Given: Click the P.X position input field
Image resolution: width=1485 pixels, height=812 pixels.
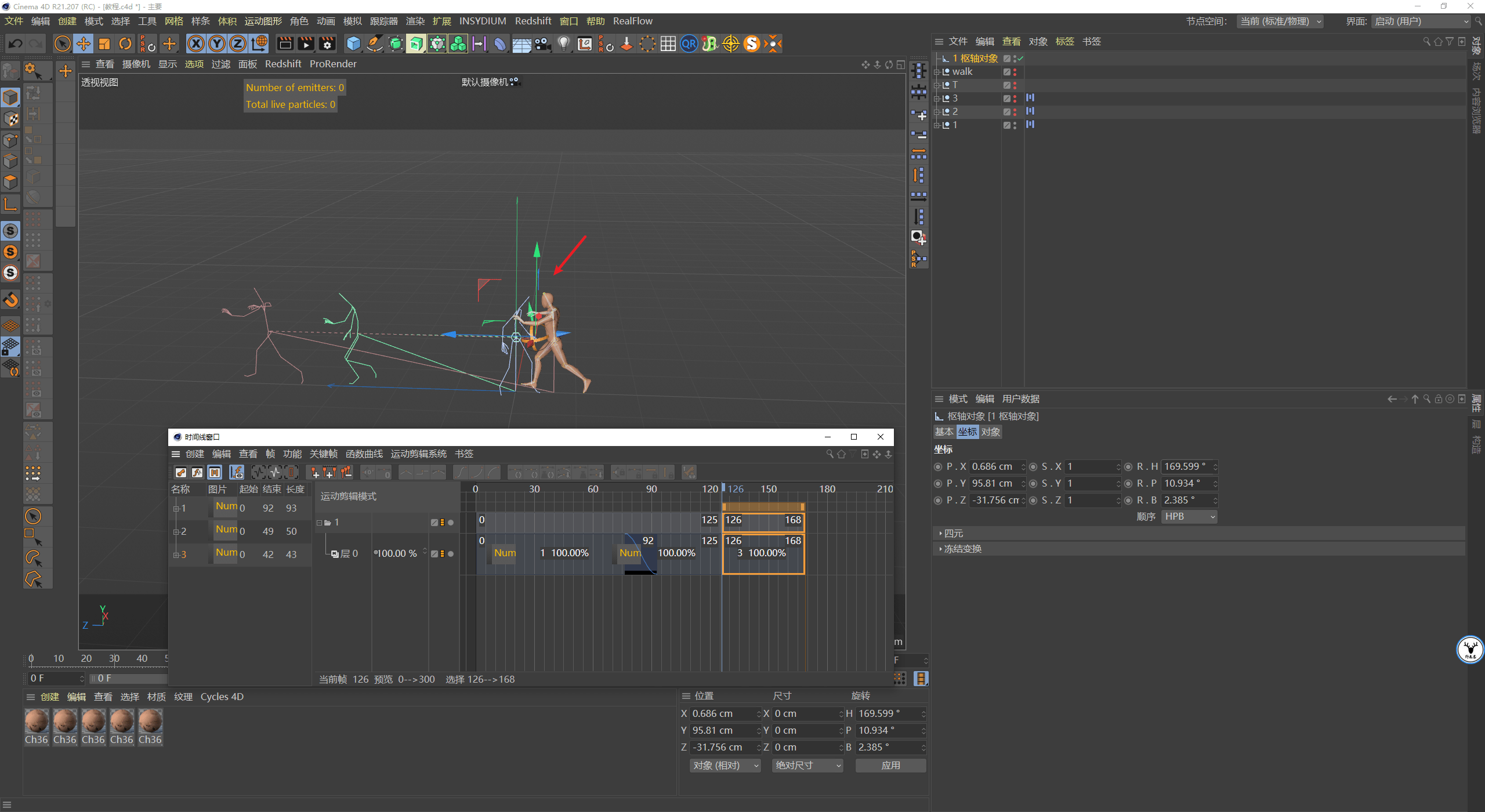Looking at the screenshot, I should tap(995, 466).
